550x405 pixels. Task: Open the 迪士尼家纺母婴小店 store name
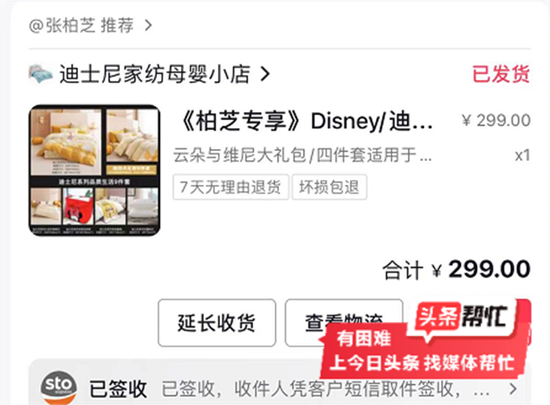tap(155, 74)
